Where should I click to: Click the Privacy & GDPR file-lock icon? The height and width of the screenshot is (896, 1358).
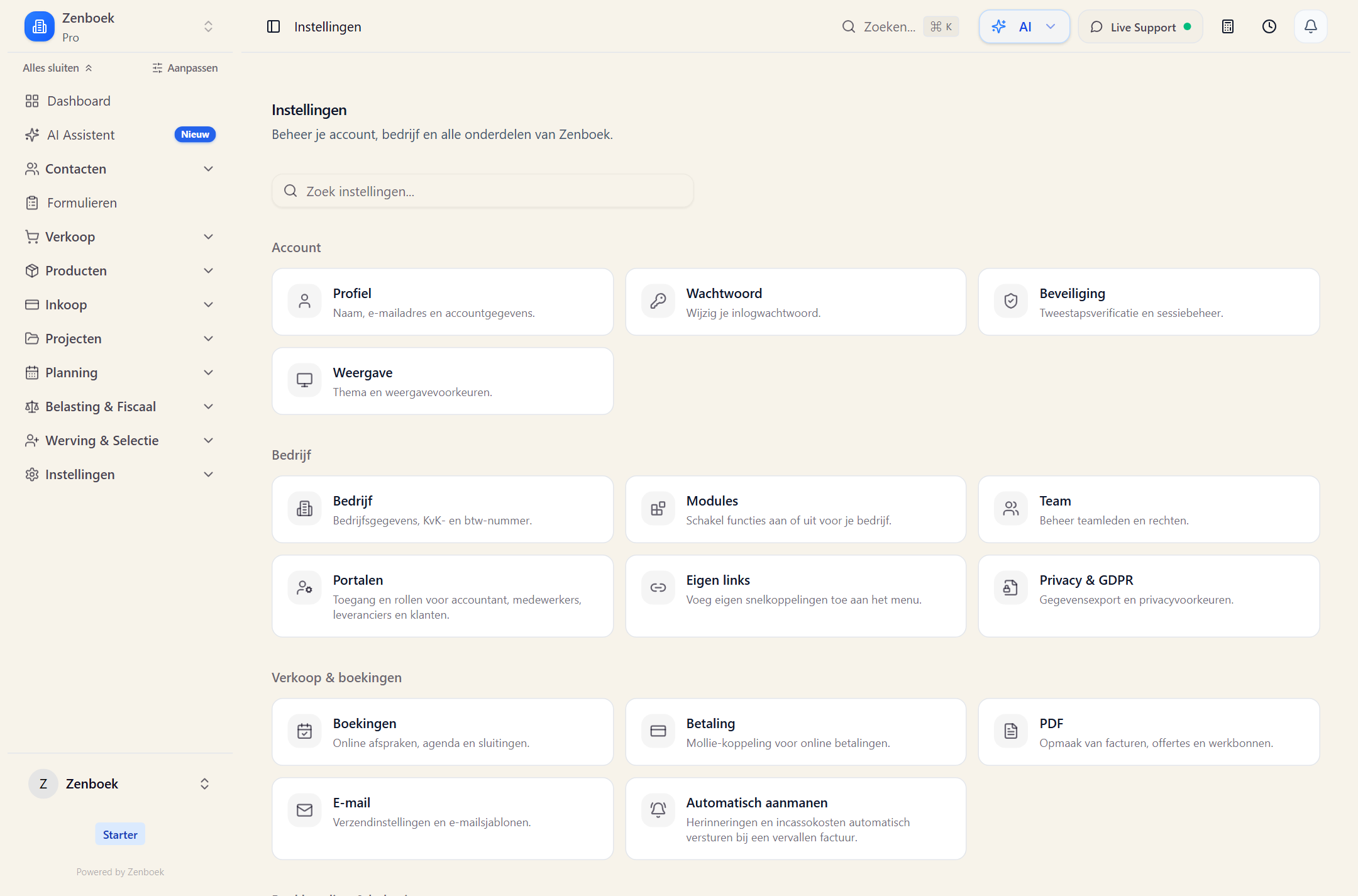coord(1011,588)
